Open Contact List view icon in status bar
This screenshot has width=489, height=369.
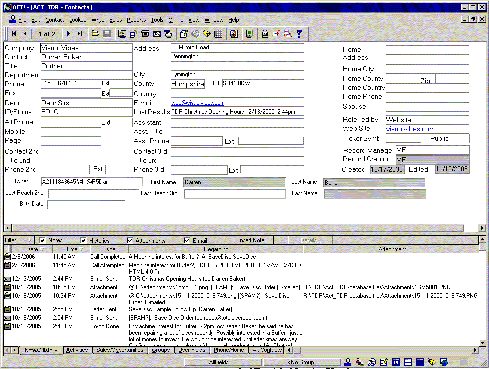pos(360,362)
